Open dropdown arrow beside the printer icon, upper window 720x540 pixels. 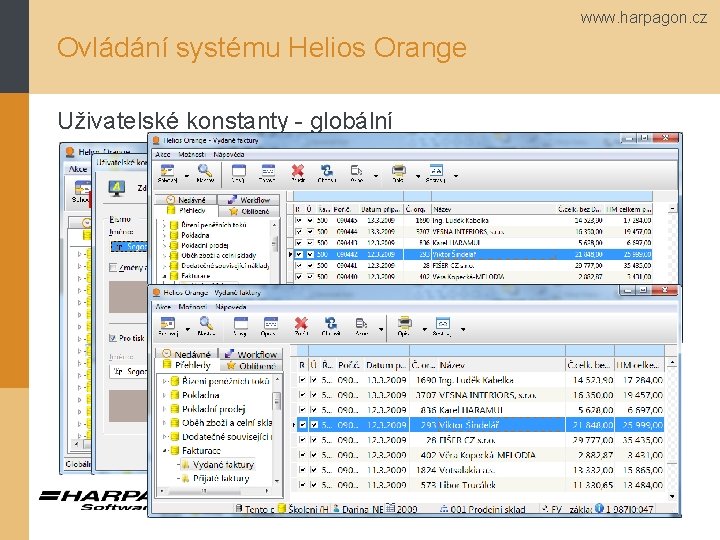click(x=418, y=176)
